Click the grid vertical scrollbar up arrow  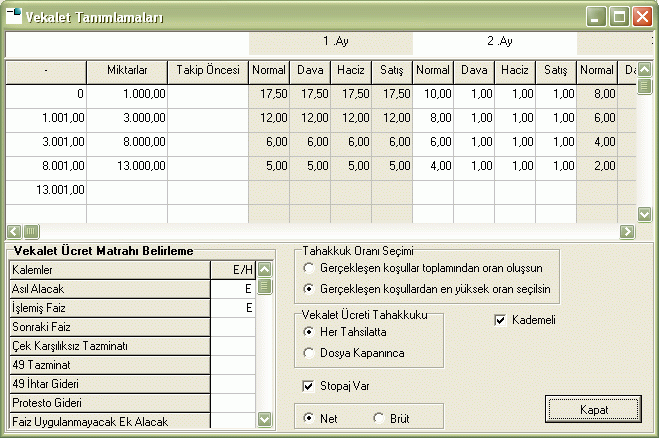644,69
